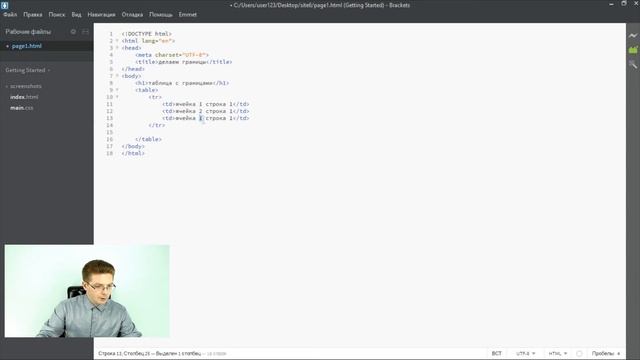Click the closing table tag on line 16
This screenshot has width=640, height=360.
(149, 139)
